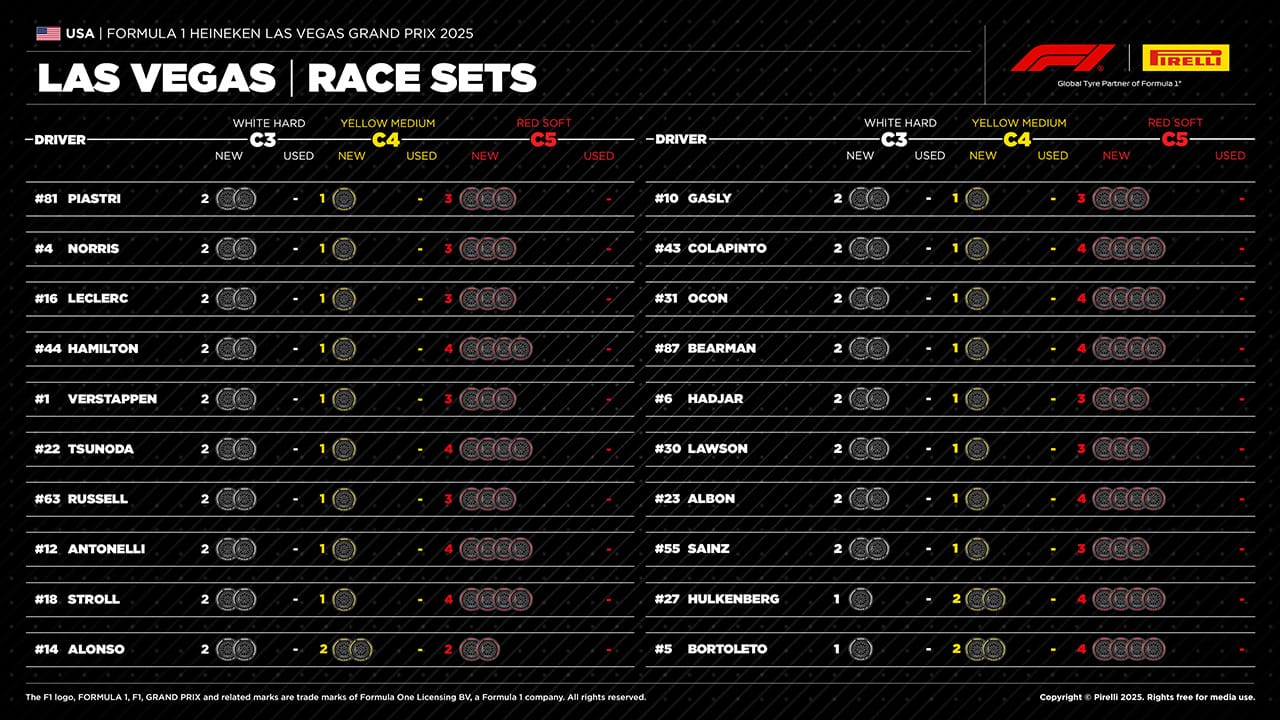Screen dimensions: 1280x720
Task: Click the right table's DRIVER header
Action: [681, 140]
